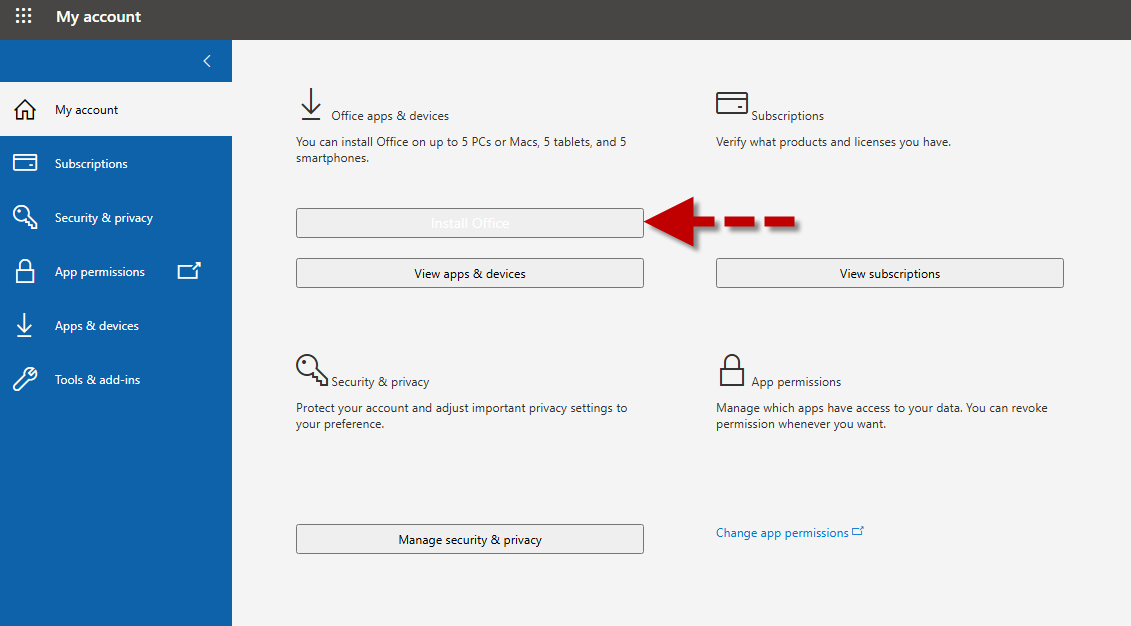Open the app launcher grid icon
Viewport: 1131px width, 626px height.
23,16
